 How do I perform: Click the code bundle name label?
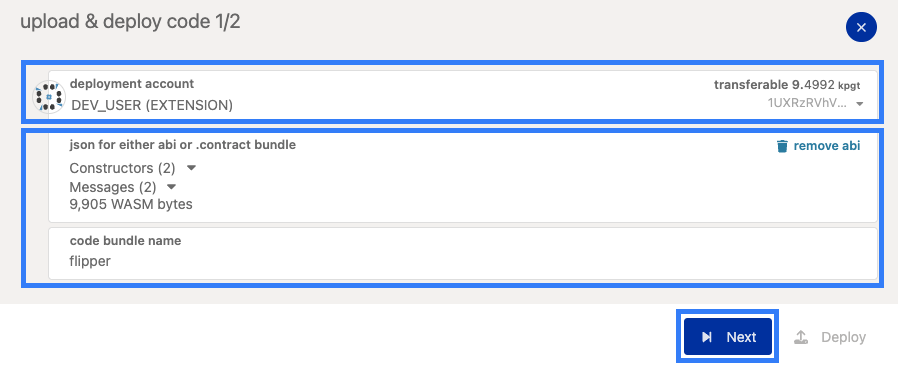tap(125, 240)
